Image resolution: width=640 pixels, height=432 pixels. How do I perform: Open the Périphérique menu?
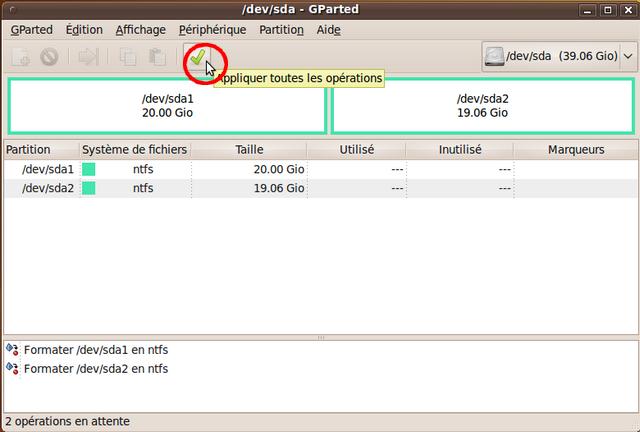[x=212, y=30]
